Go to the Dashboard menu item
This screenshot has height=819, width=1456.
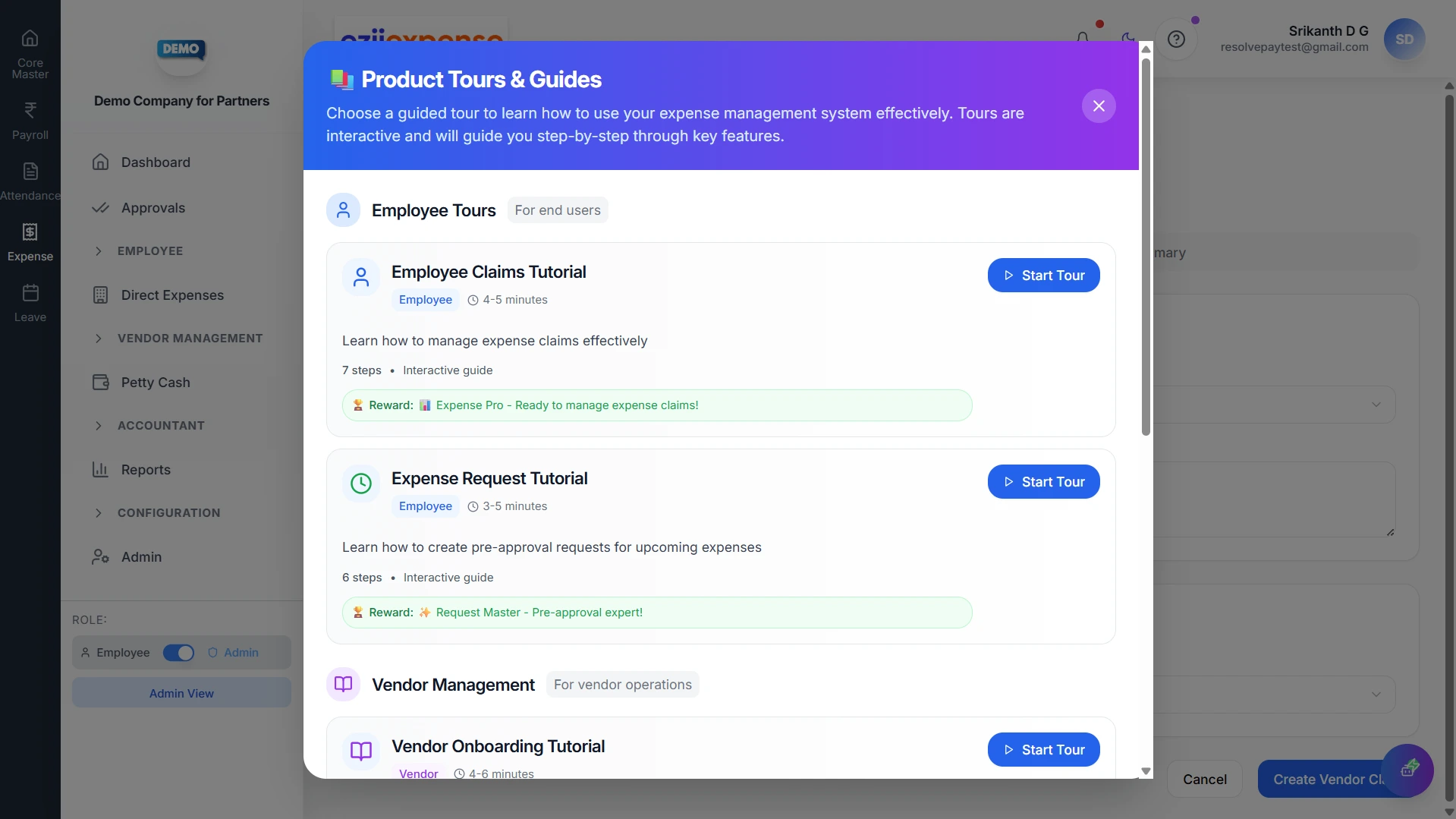(x=155, y=162)
